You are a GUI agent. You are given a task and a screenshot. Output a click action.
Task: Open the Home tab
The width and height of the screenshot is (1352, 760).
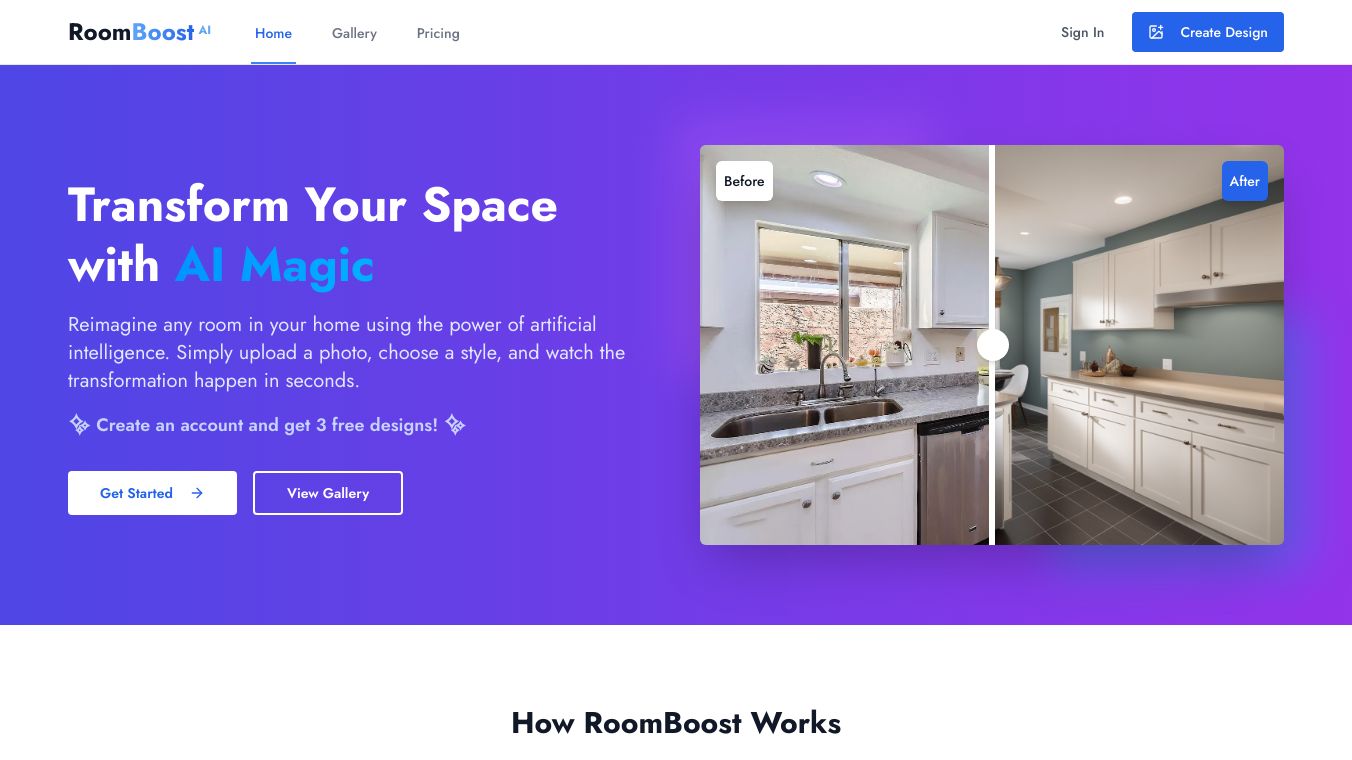[x=273, y=33]
